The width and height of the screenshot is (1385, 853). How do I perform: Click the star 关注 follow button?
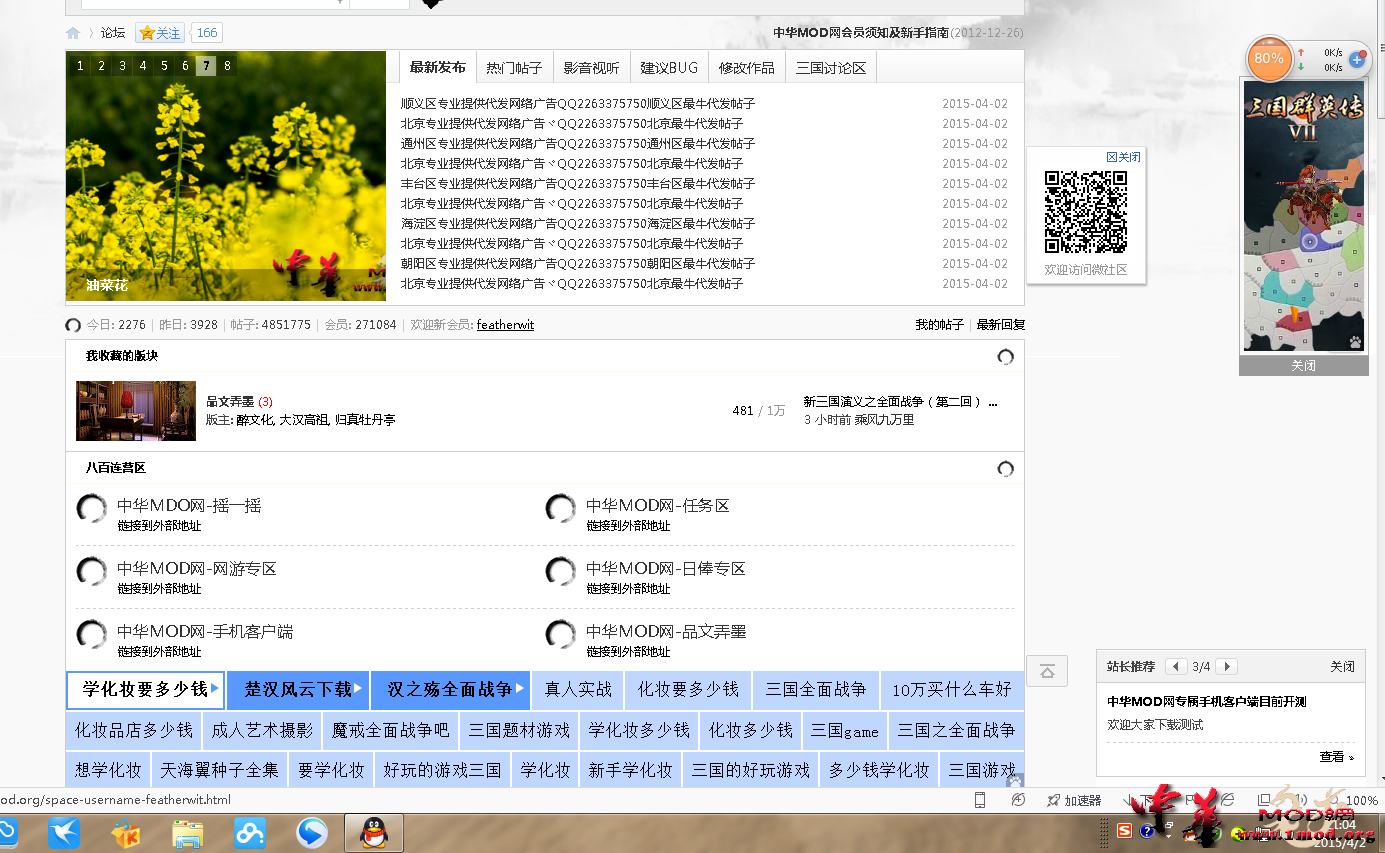pyautogui.click(x=160, y=33)
